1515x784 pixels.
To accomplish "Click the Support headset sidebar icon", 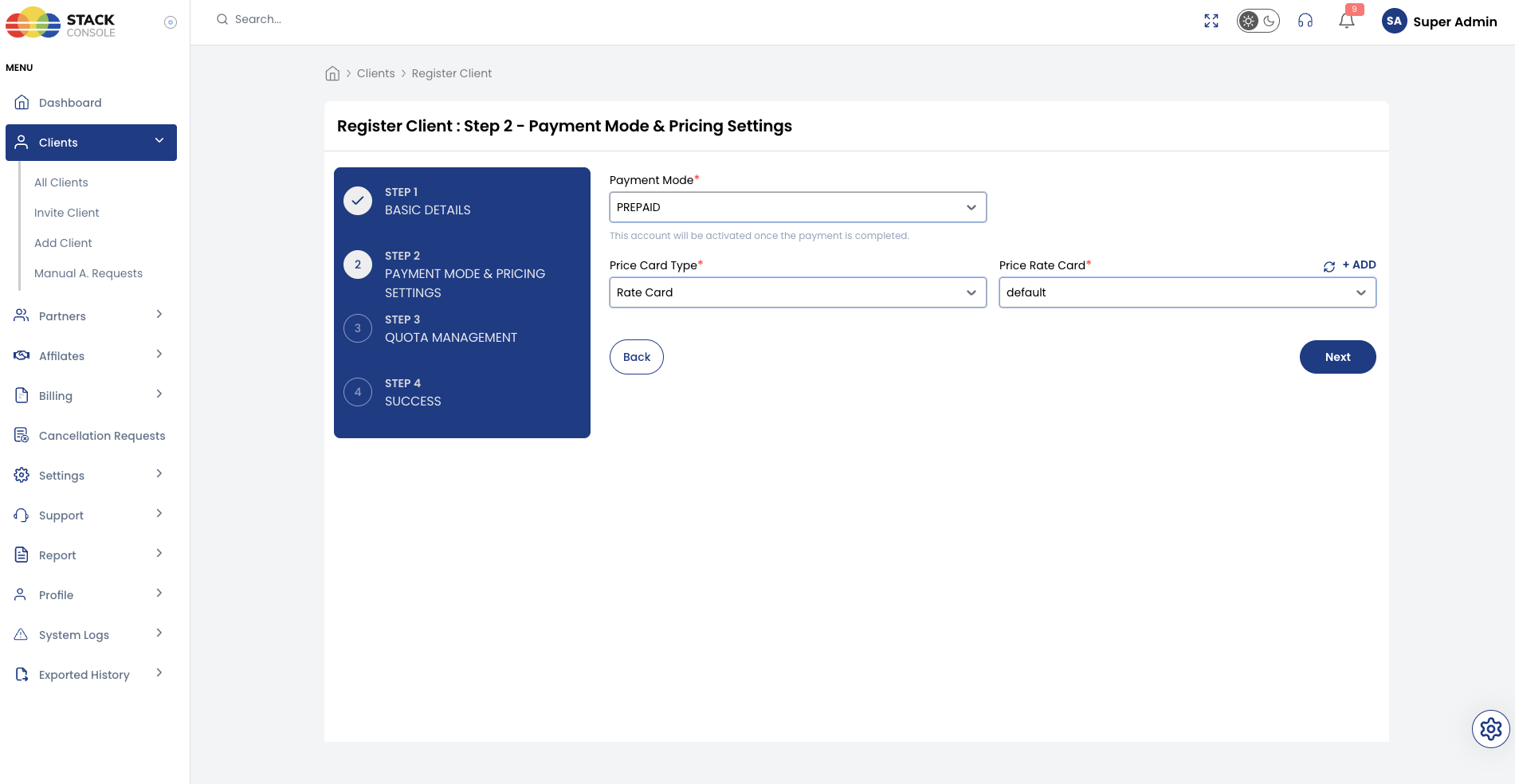I will click(x=22, y=515).
